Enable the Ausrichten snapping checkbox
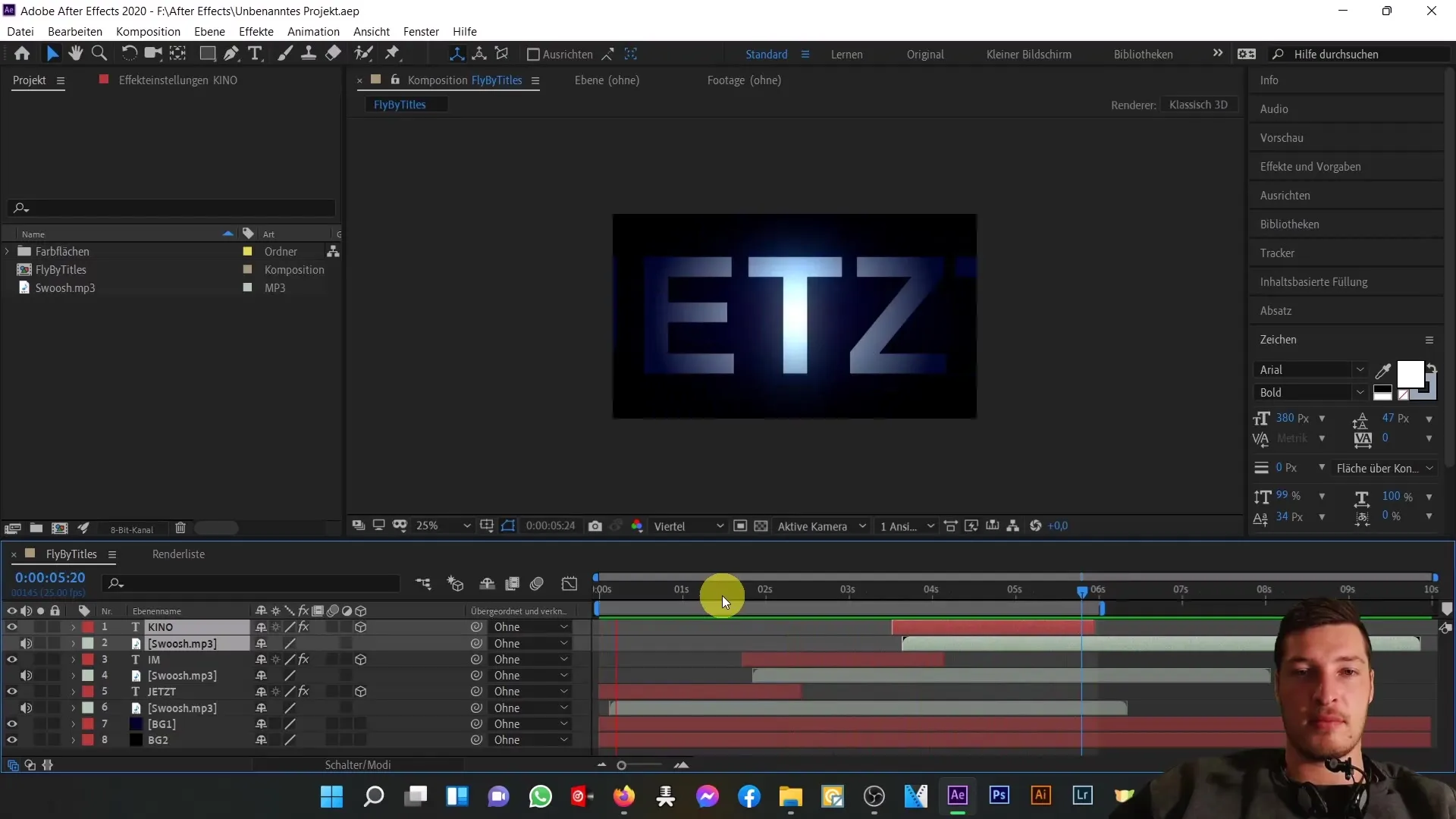The width and height of the screenshot is (1456, 819). [533, 55]
